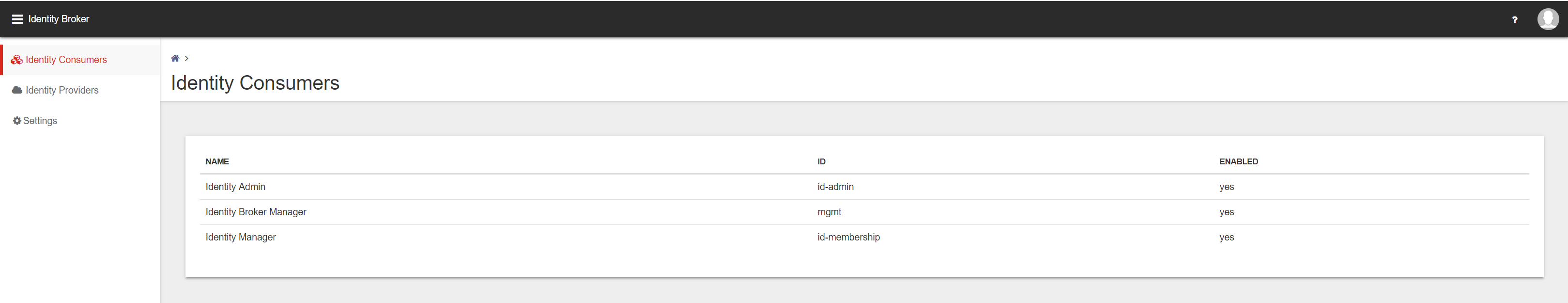Open the Identity Broker Manager entry
The width and height of the screenshot is (1568, 303).
click(256, 211)
